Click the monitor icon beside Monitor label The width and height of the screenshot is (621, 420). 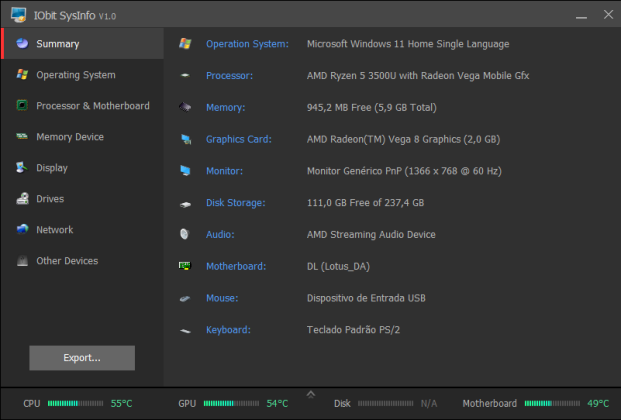coord(185,171)
